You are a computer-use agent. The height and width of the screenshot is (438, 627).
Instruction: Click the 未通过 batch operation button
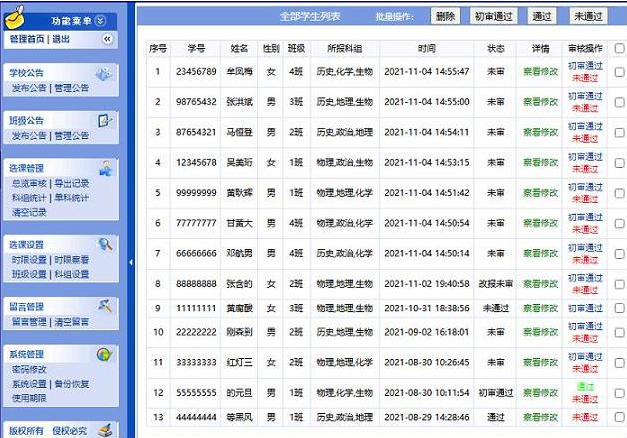click(x=590, y=16)
